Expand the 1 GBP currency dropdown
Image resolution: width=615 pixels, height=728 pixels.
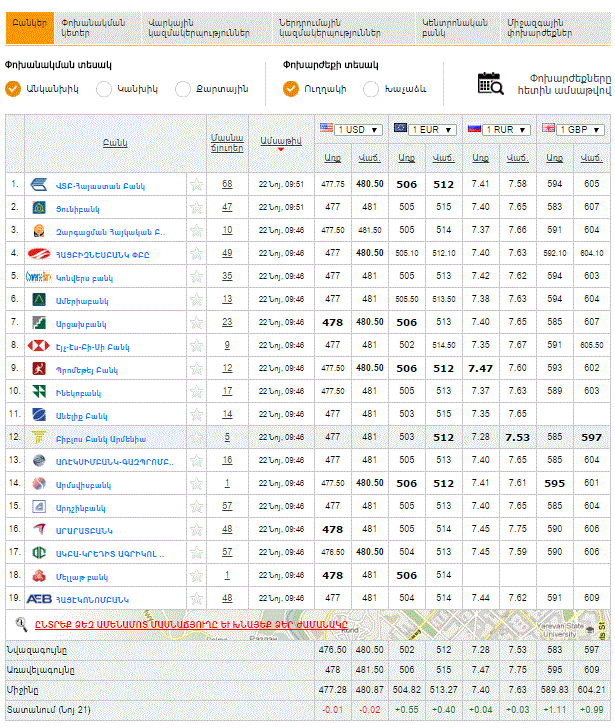coord(597,129)
